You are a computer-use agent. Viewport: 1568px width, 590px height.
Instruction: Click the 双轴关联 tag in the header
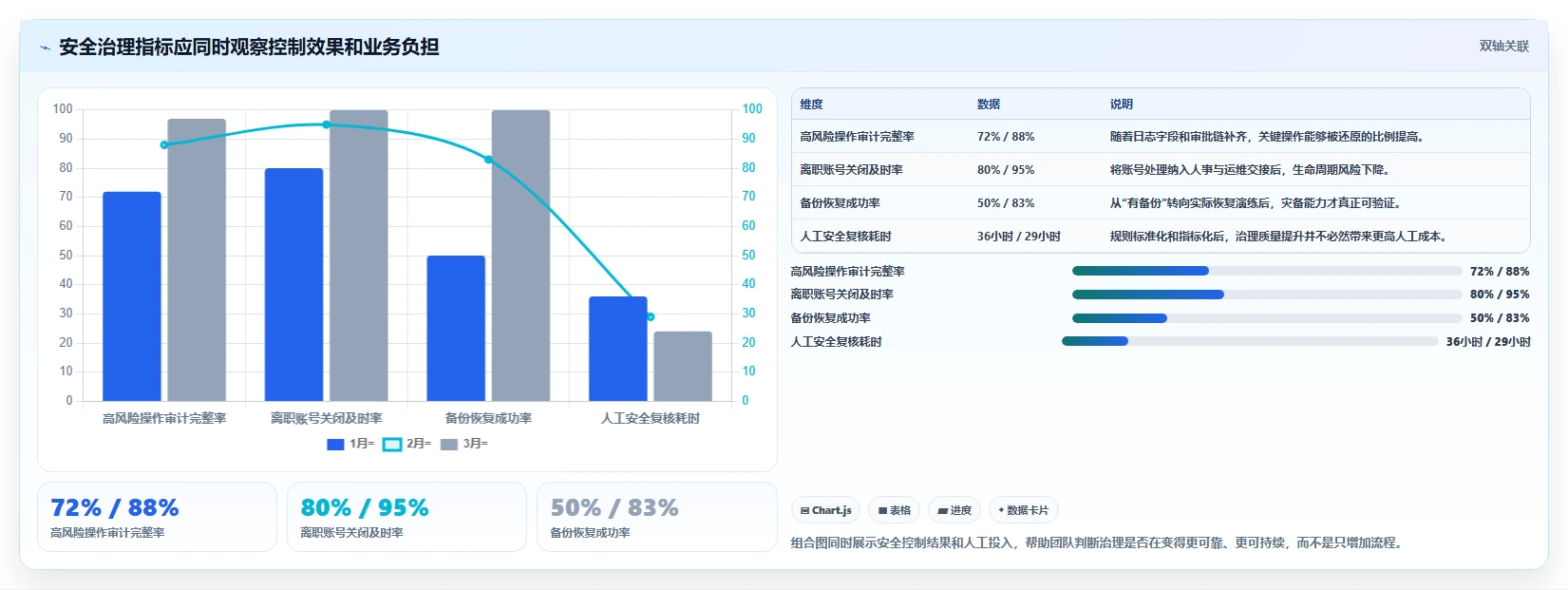(x=1503, y=47)
